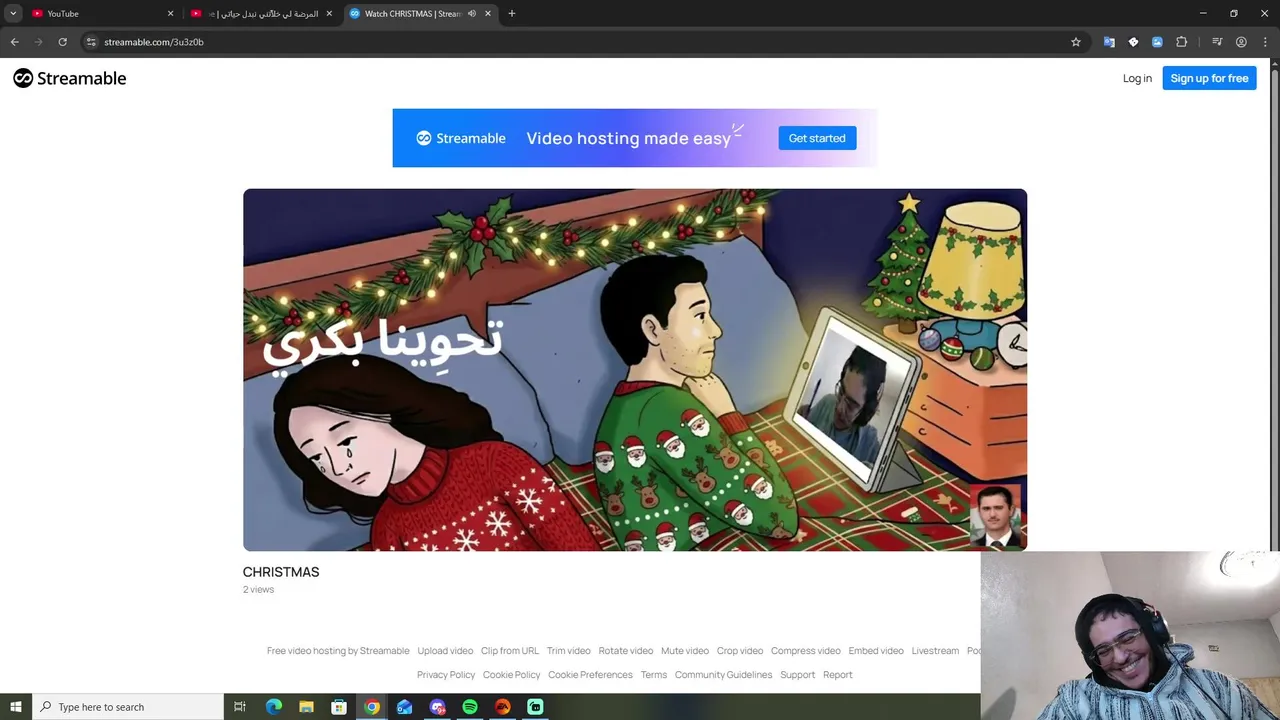This screenshot has width=1280, height=720.
Task: Open Microsoft Store from the taskbar
Action: [339, 707]
